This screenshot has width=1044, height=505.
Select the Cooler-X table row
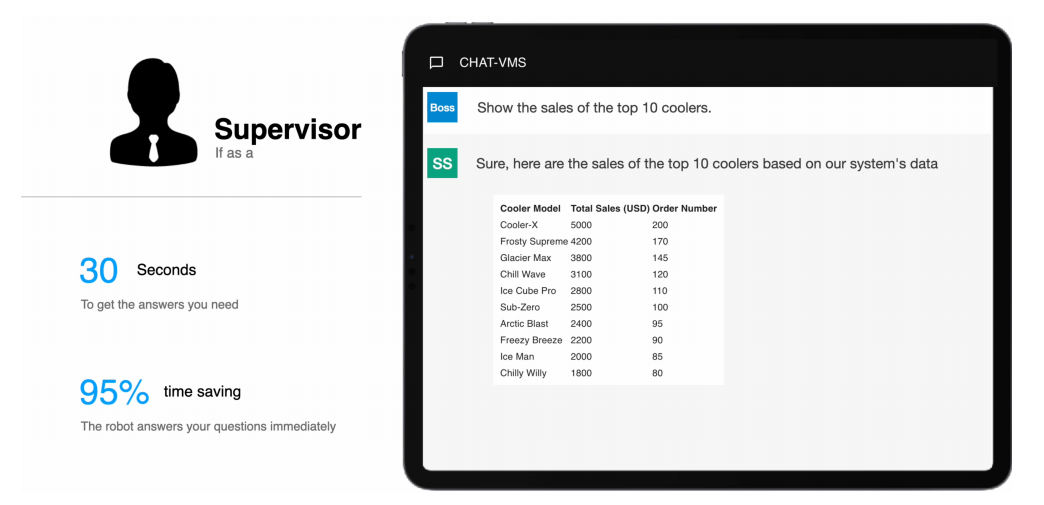608,225
